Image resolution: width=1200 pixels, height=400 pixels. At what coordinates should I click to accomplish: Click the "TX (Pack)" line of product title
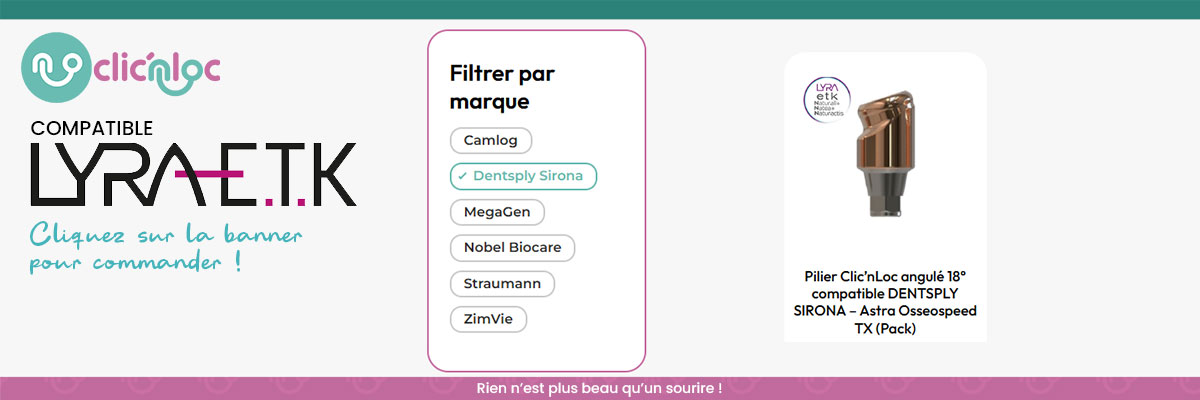[x=885, y=329]
